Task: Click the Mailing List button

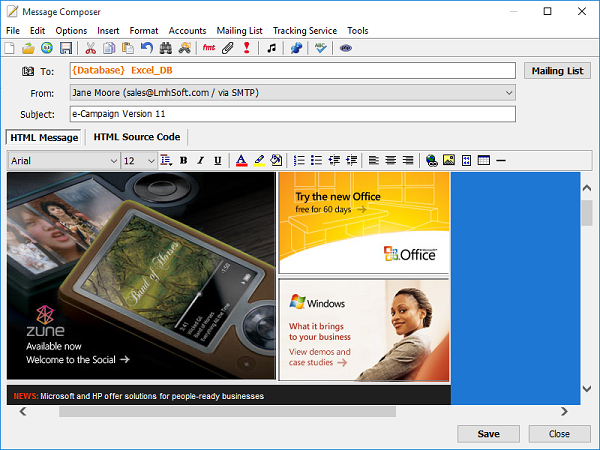Action: 557,71
